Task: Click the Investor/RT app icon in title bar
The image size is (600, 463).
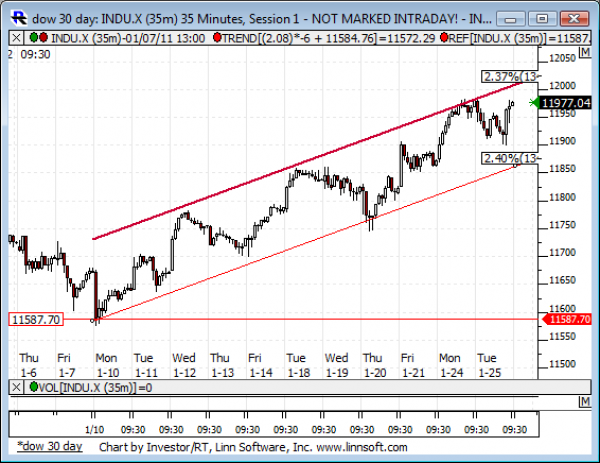Action: pos(18,18)
